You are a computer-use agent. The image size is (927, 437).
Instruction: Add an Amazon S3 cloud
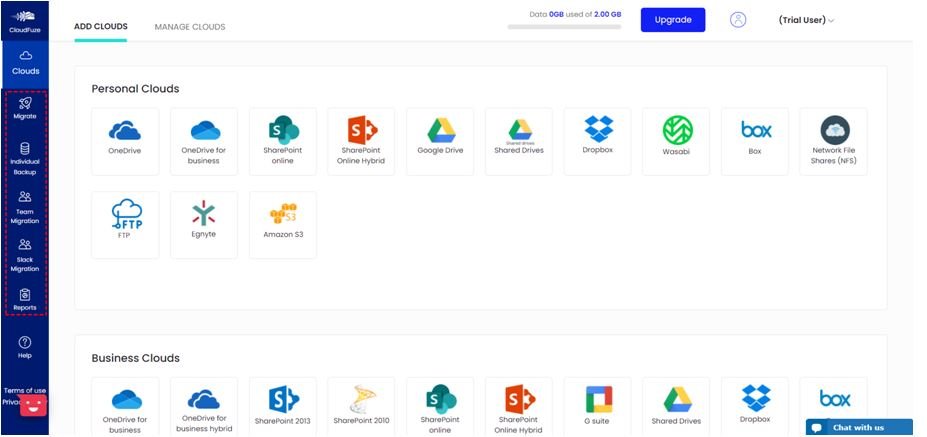click(x=283, y=225)
